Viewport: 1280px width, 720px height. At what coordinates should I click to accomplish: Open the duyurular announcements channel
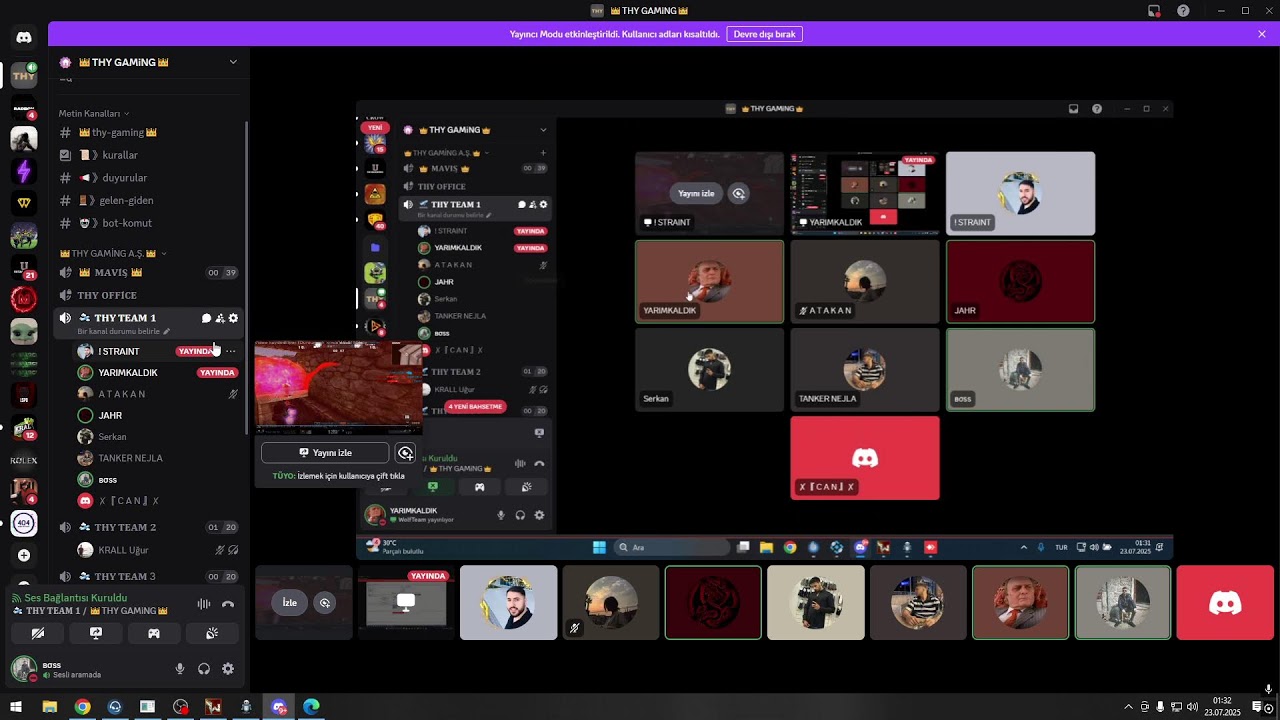[x=150, y=178]
